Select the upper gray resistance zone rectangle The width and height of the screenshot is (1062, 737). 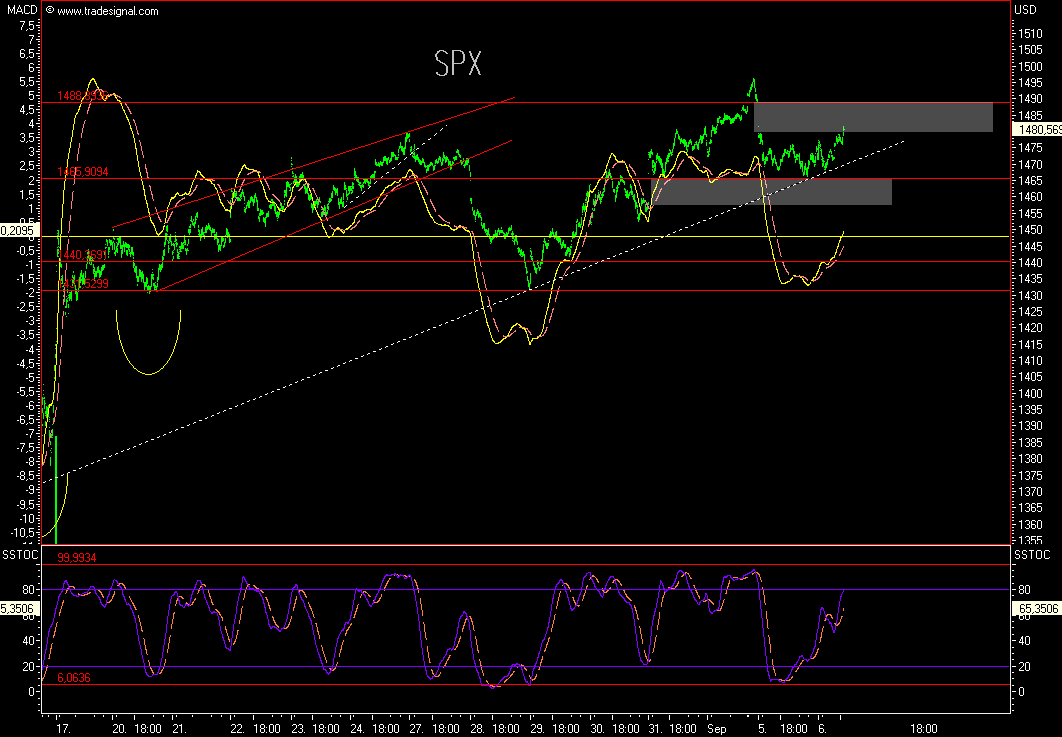coord(873,117)
